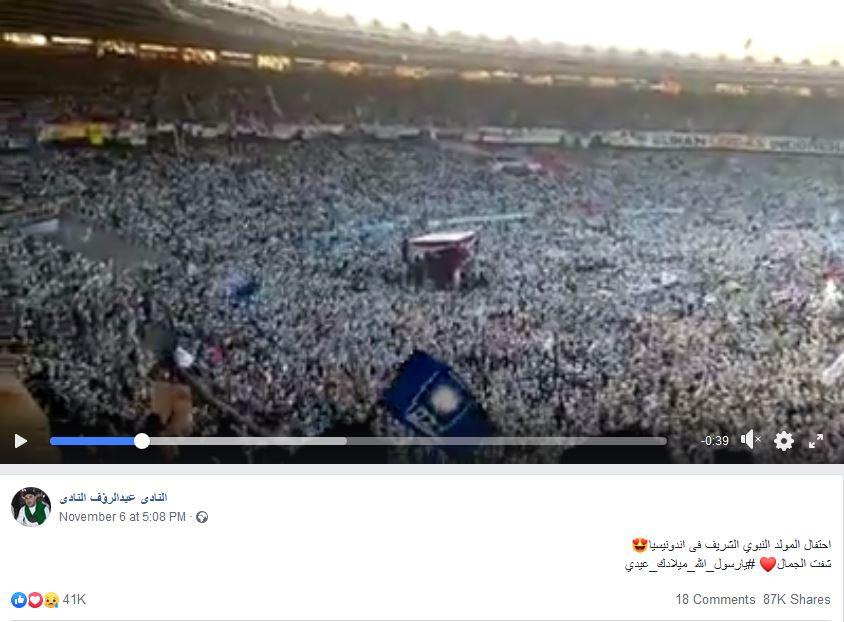This screenshot has width=844, height=622.
Task: Open the 18 Comments link
Action: pyautogui.click(x=715, y=599)
